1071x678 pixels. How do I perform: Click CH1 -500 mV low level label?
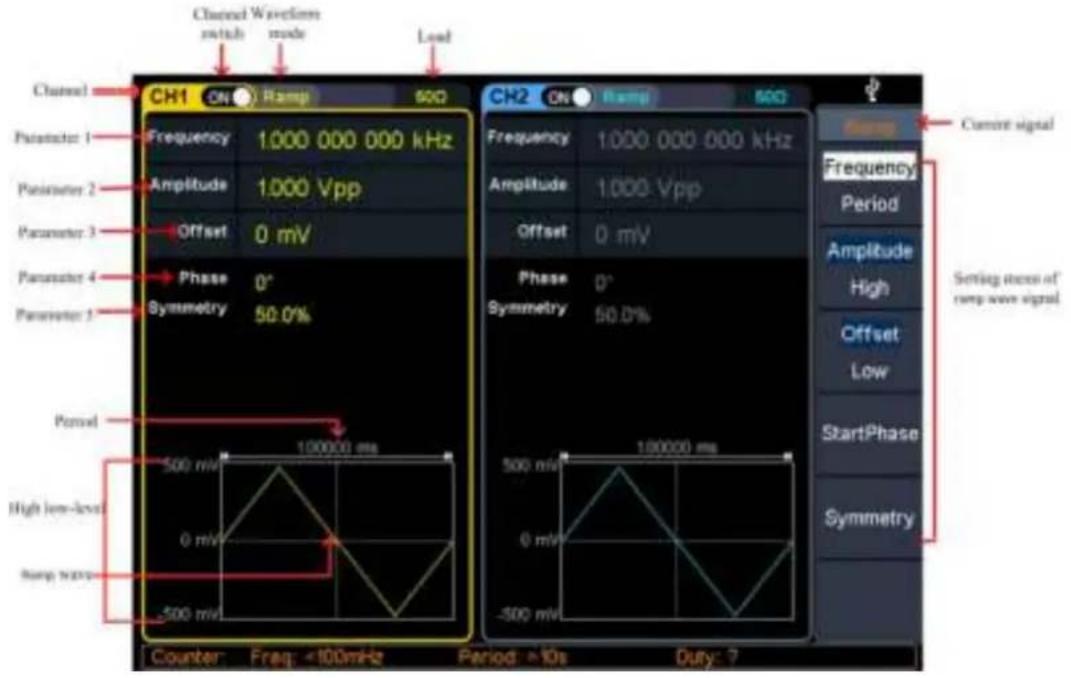188,615
